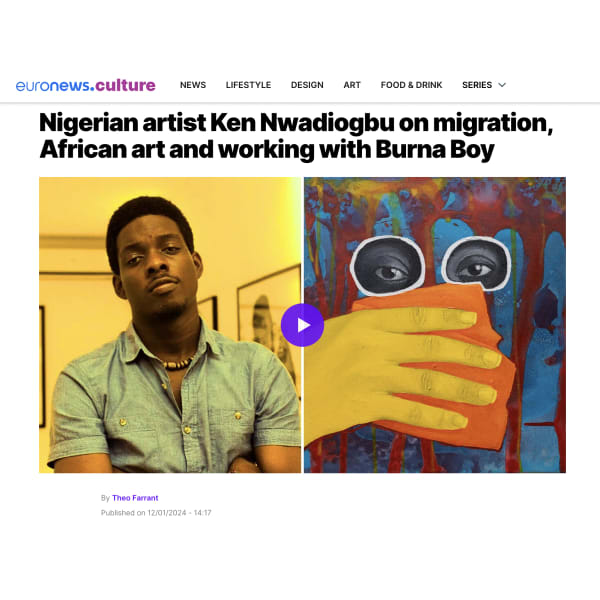Viewport: 600px width, 600px height.
Task: Click the Burna Boy text in headline
Action: point(435,149)
